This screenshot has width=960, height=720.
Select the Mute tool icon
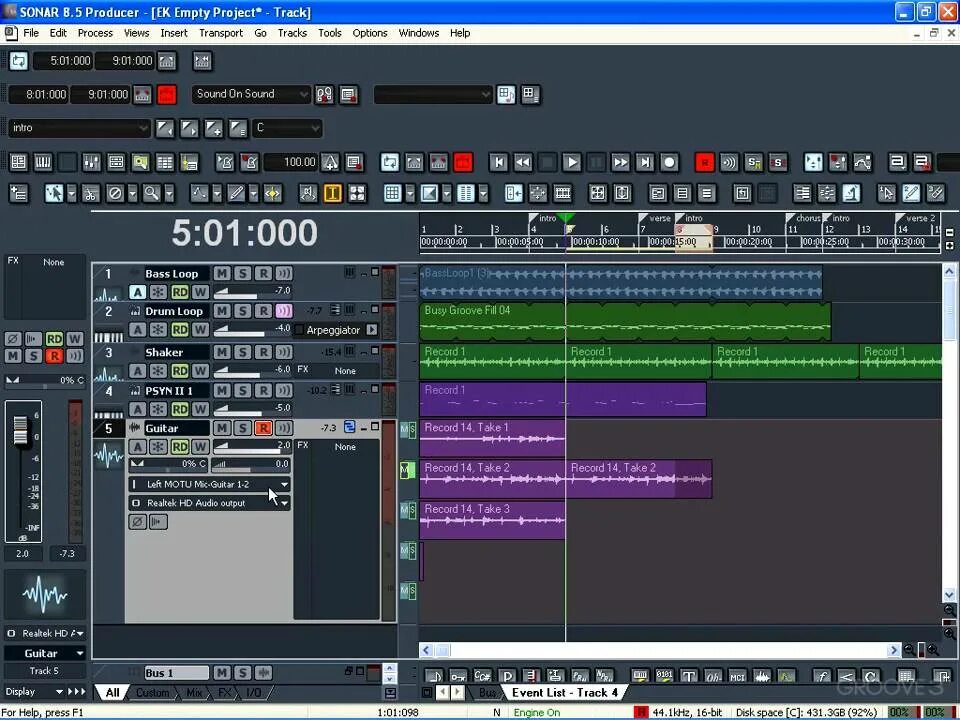click(x=114, y=194)
